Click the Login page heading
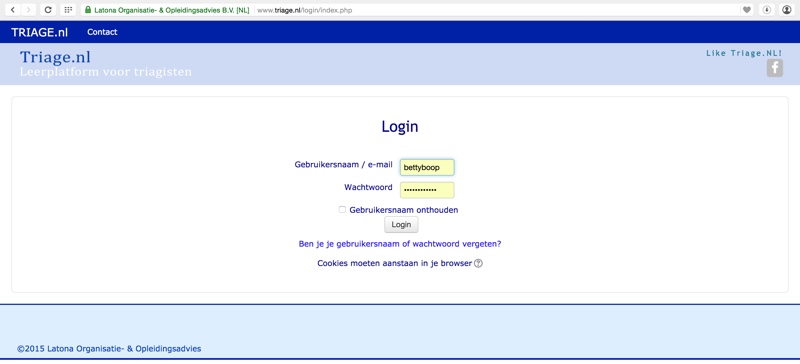Screen dimensions: 800x364 point(400,127)
